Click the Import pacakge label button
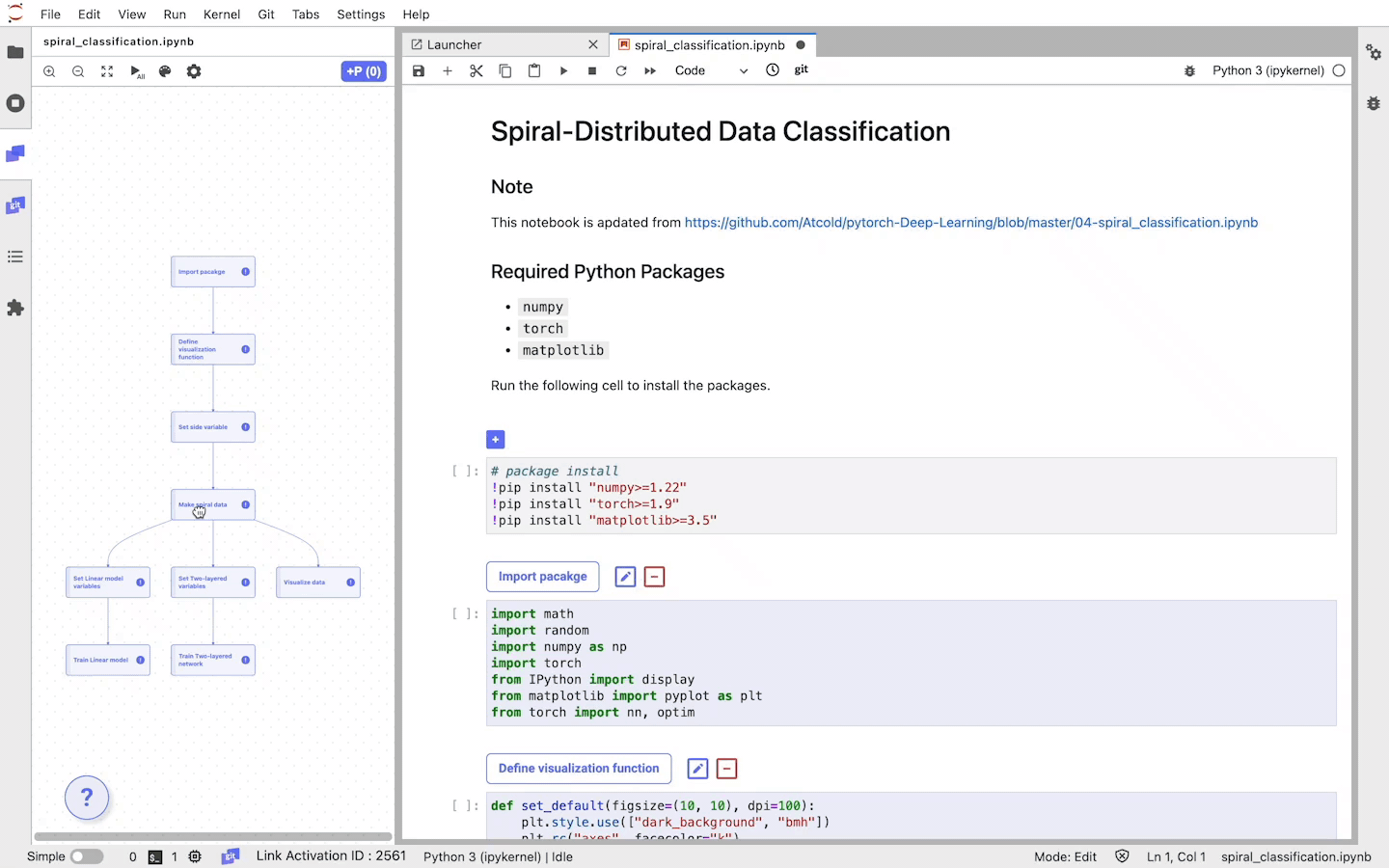The image size is (1389, 868). point(542,577)
